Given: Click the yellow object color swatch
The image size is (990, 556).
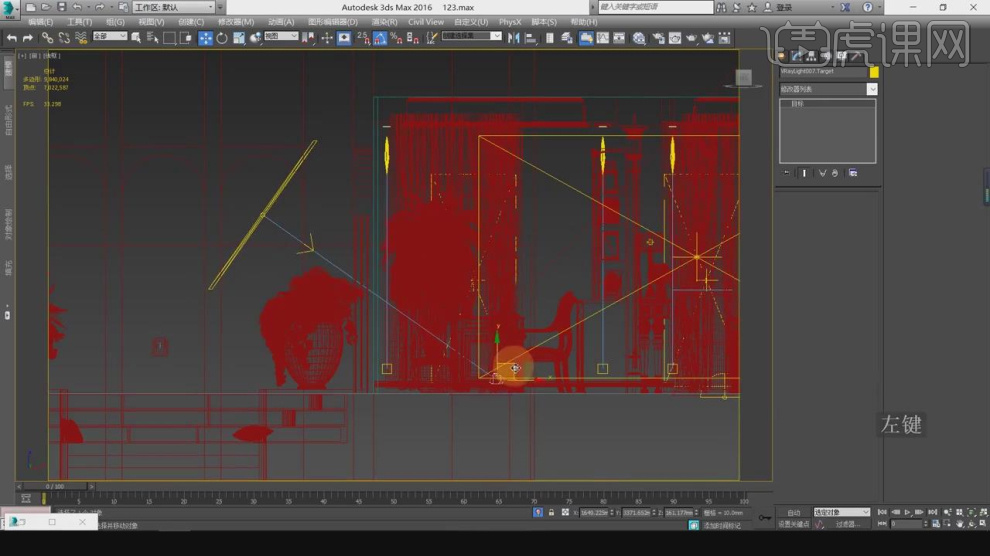Looking at the screenshot, I should (x=874, y=73).
